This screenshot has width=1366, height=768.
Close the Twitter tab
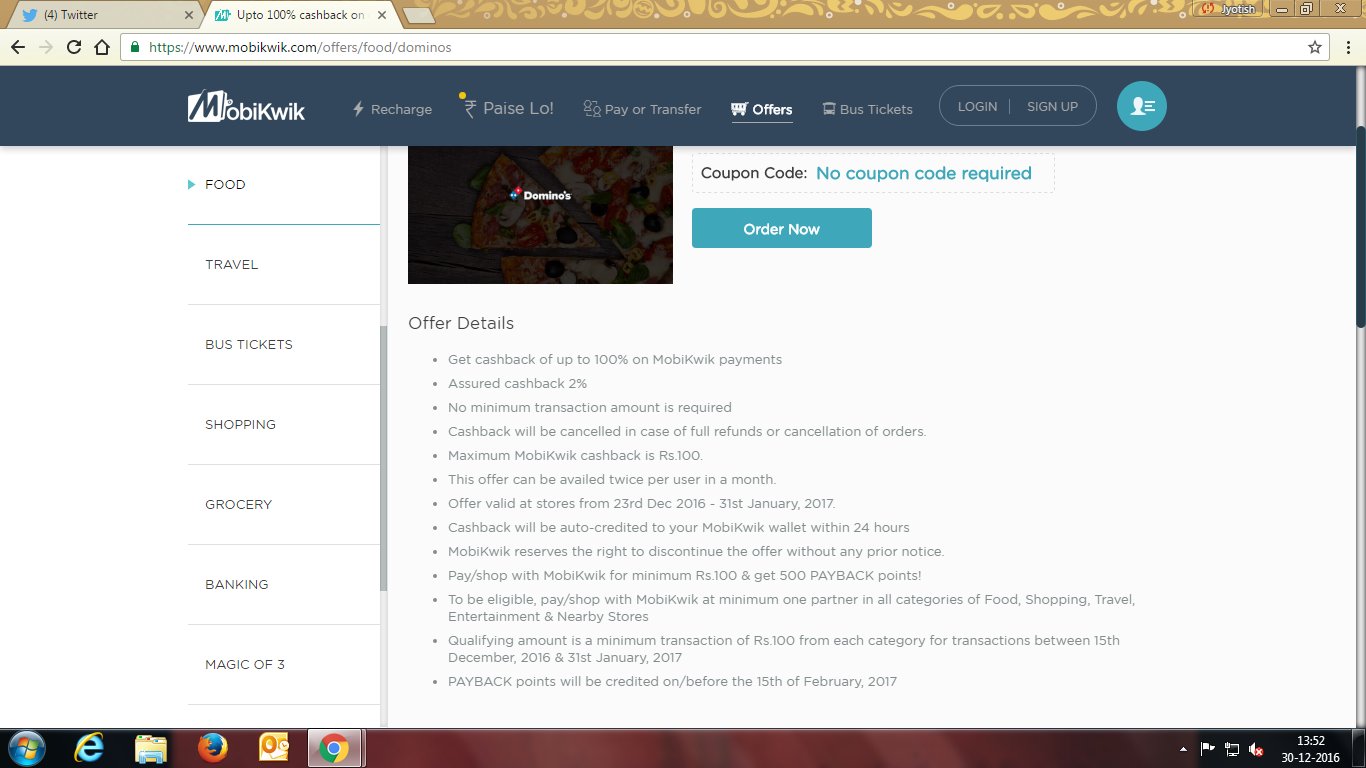187,15
